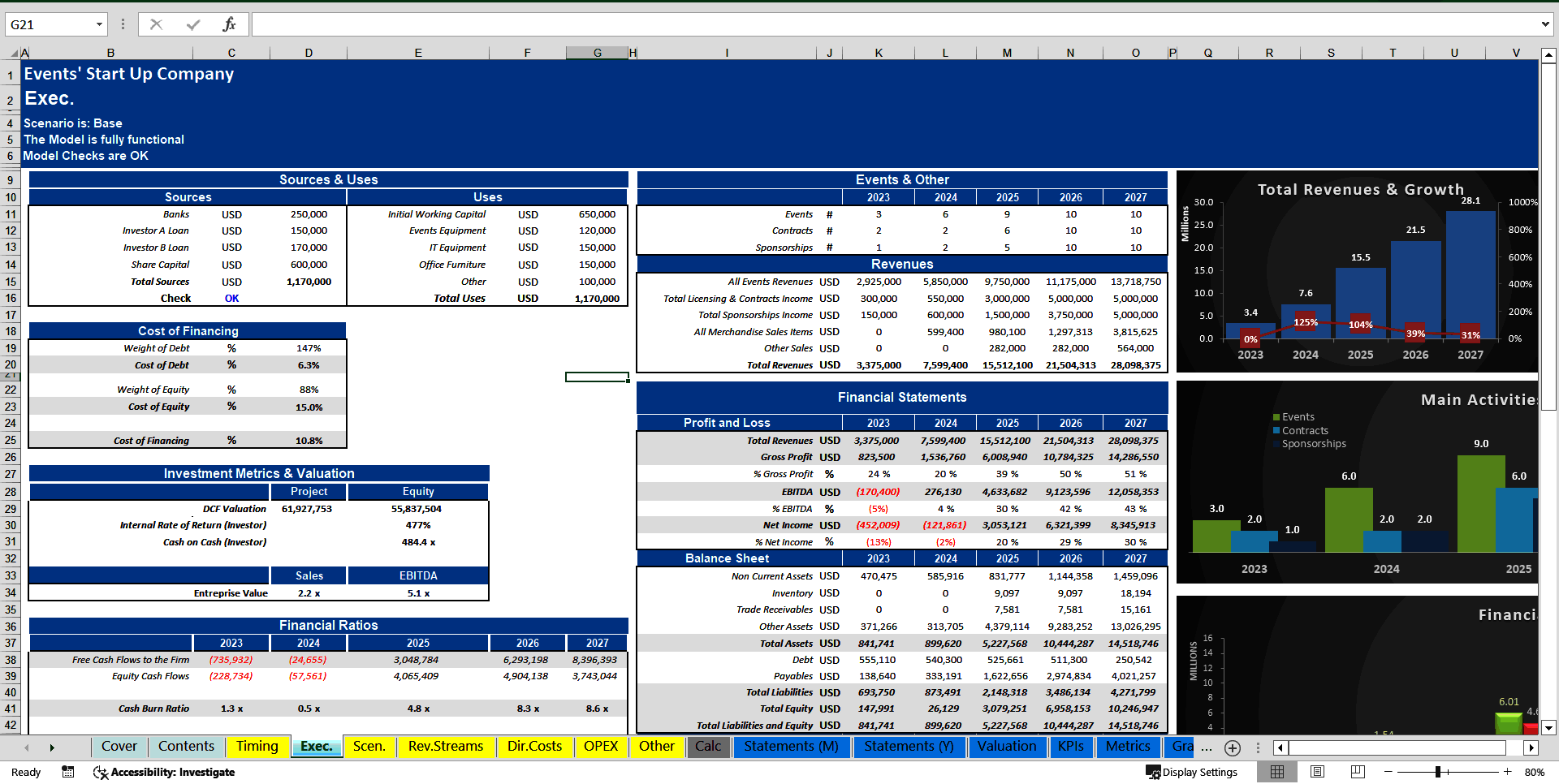Add a new sheet with plus icon
Image resolution: width=1559 pixels, height=784 pixels.
pyautogui.click(x=1233, y=747)
